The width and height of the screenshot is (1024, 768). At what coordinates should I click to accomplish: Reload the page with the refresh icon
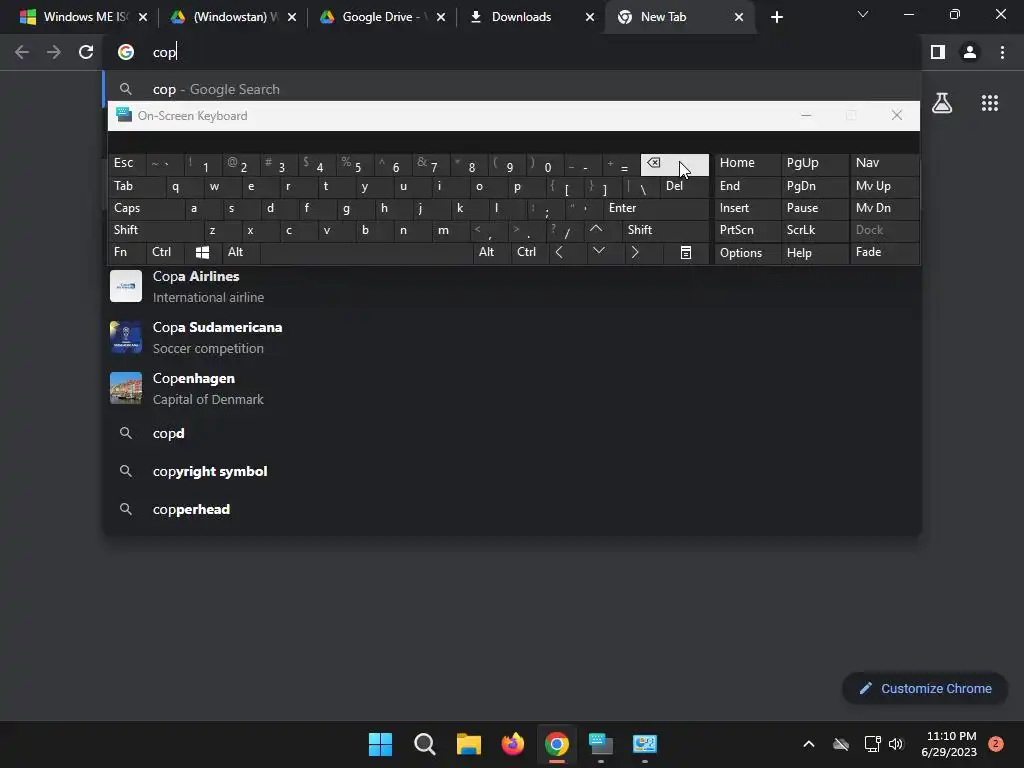tap(86, 52)
